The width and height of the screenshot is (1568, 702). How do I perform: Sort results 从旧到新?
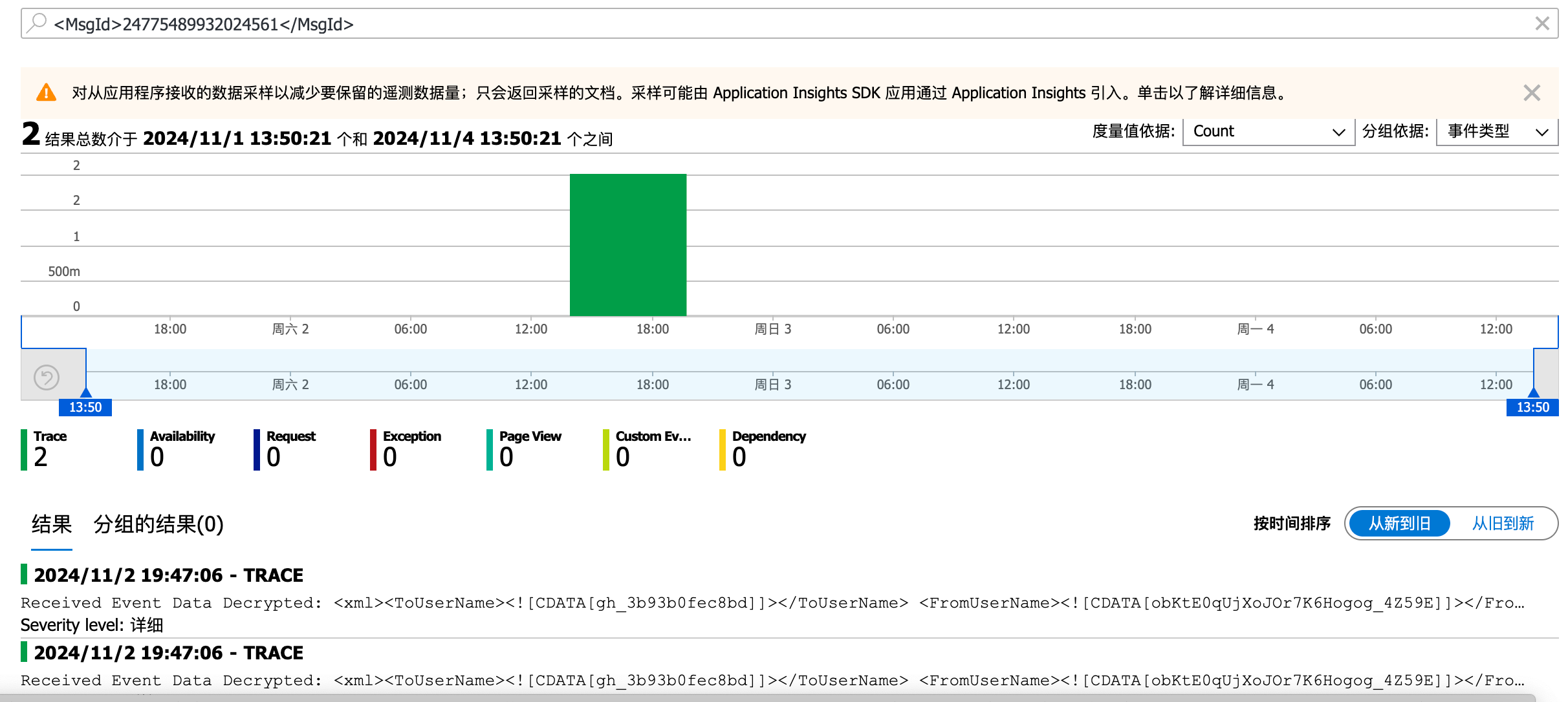[x=1503, y=523]
